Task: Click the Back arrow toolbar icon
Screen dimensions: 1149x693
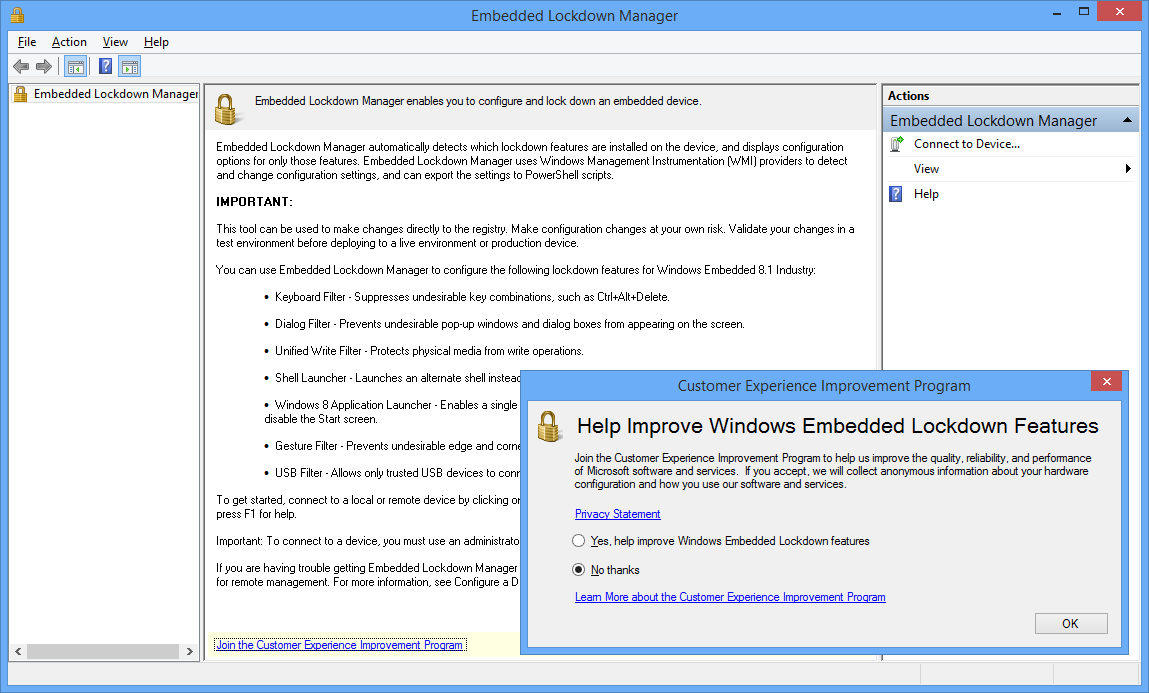Action: point(21,67)
